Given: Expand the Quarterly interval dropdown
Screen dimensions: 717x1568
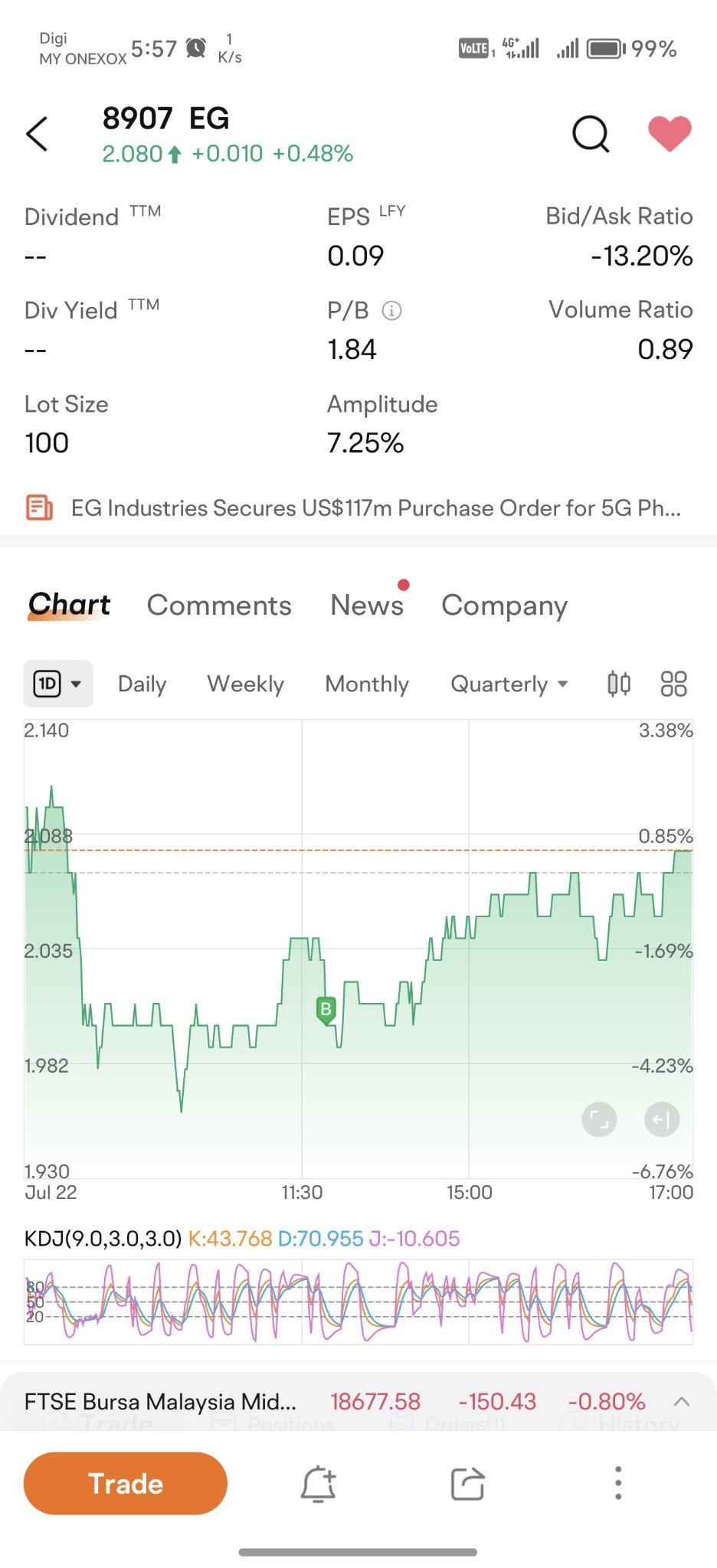Looking at the screenshot, I should pyautogui.click(x=509, y=684).
